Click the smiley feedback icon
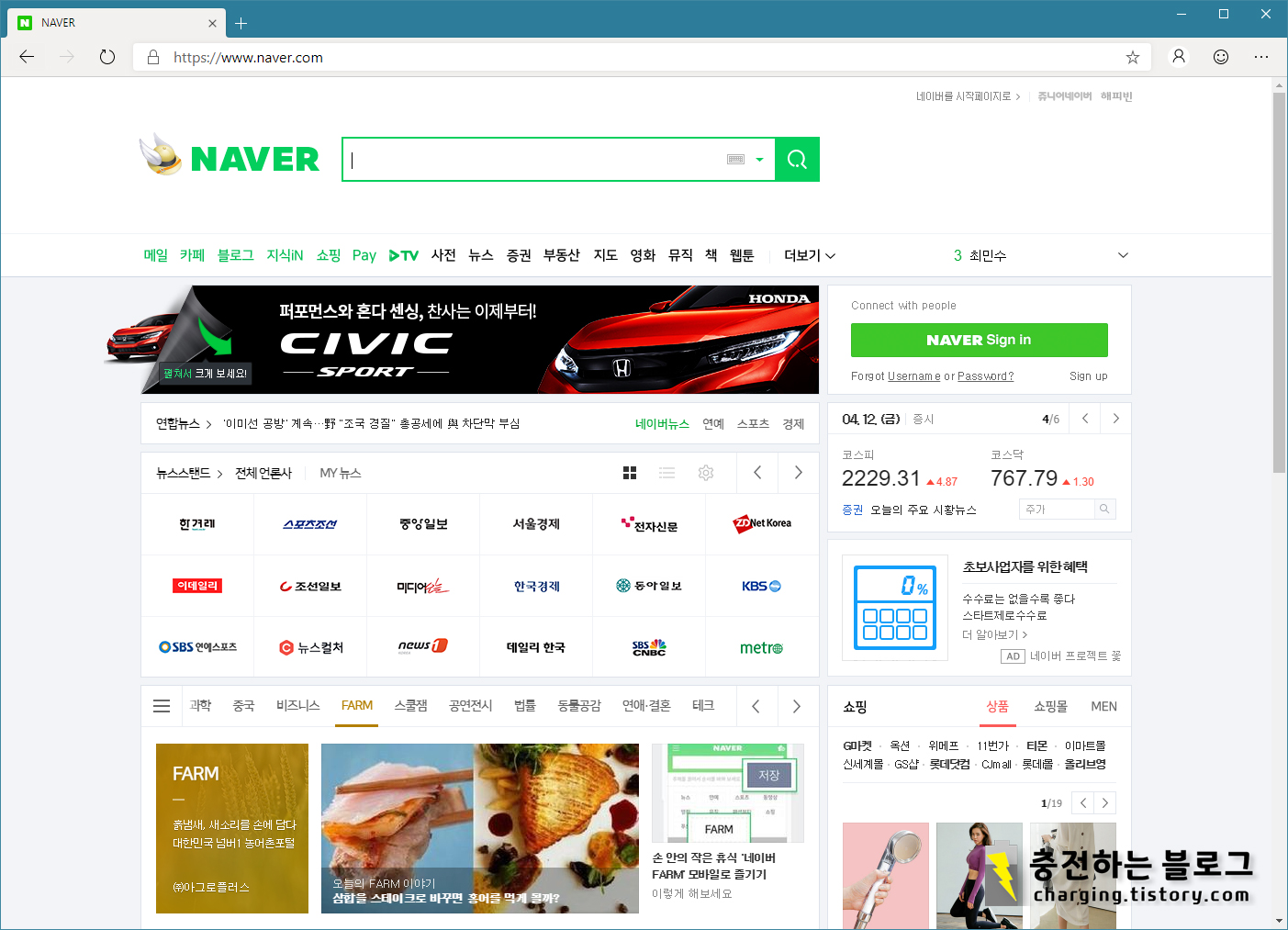Screen dimensions: 1288x930 point(1221,57)
